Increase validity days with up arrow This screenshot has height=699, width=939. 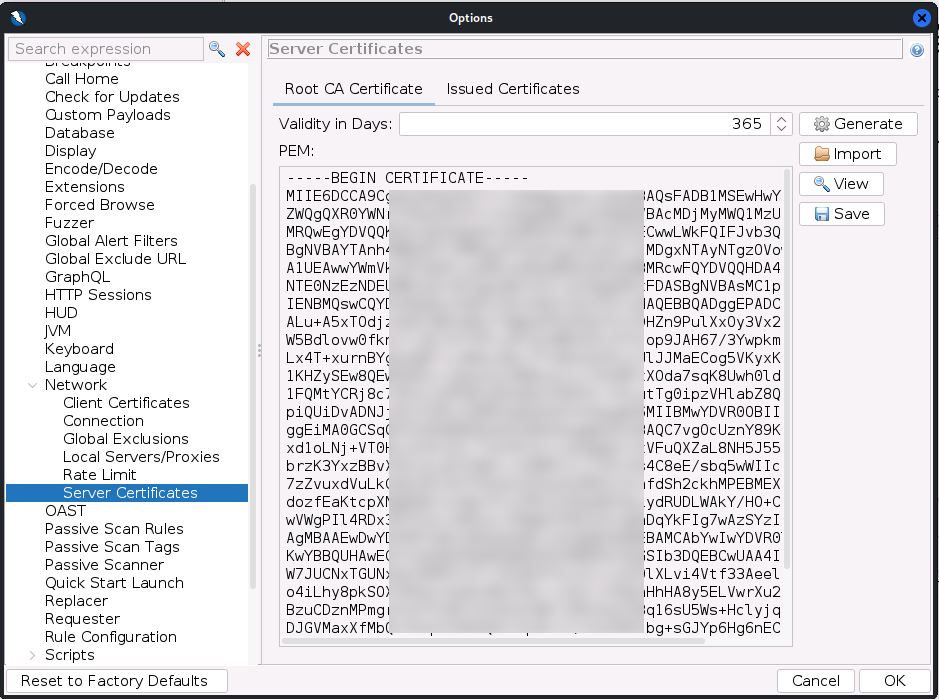tap(781, 119)
